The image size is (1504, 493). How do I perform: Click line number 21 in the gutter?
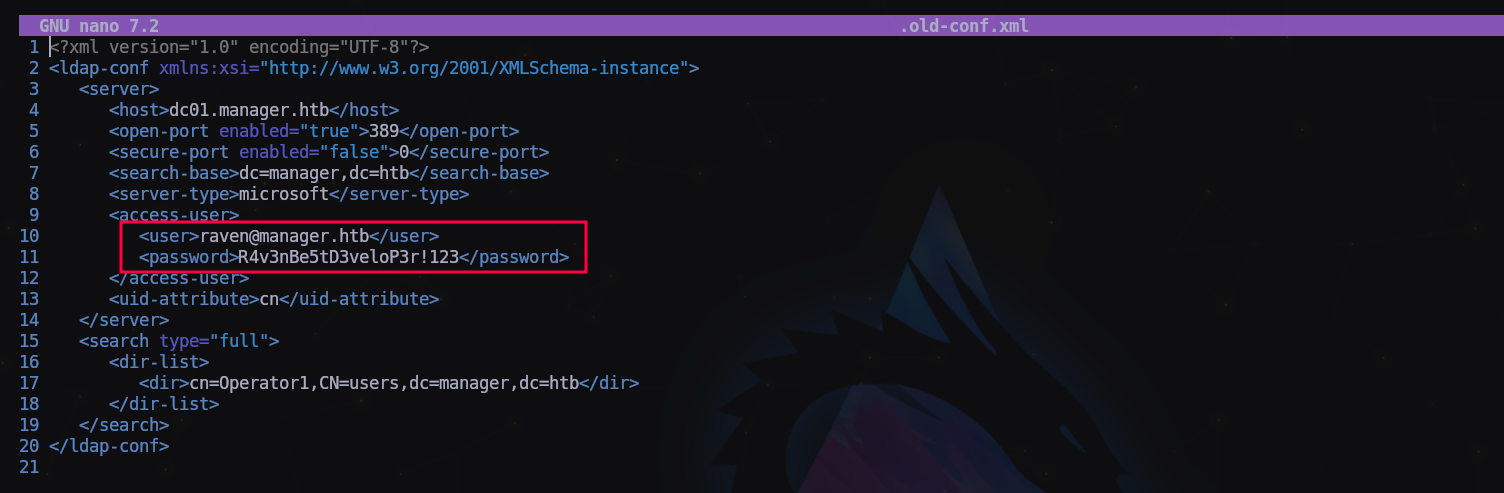[28, 467]
